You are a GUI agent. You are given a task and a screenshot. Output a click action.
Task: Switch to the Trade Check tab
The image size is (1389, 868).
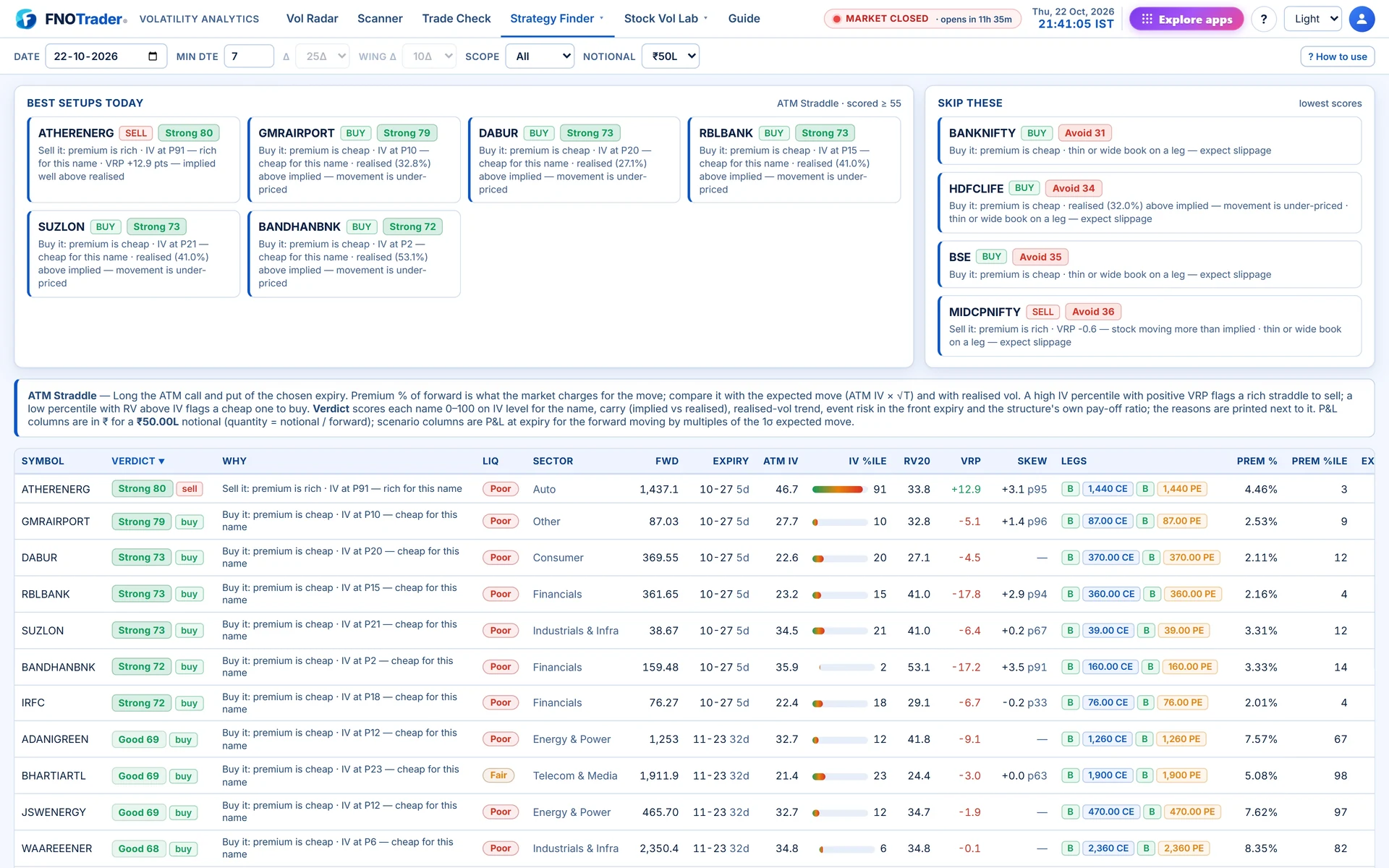(456, 19)
